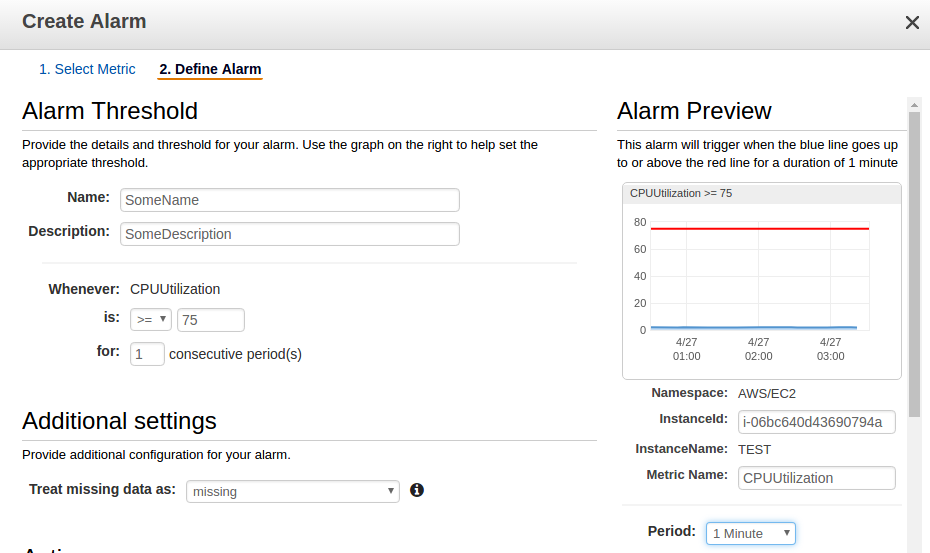
Task: Open the Period dropdown
Action: pos(750,533)
